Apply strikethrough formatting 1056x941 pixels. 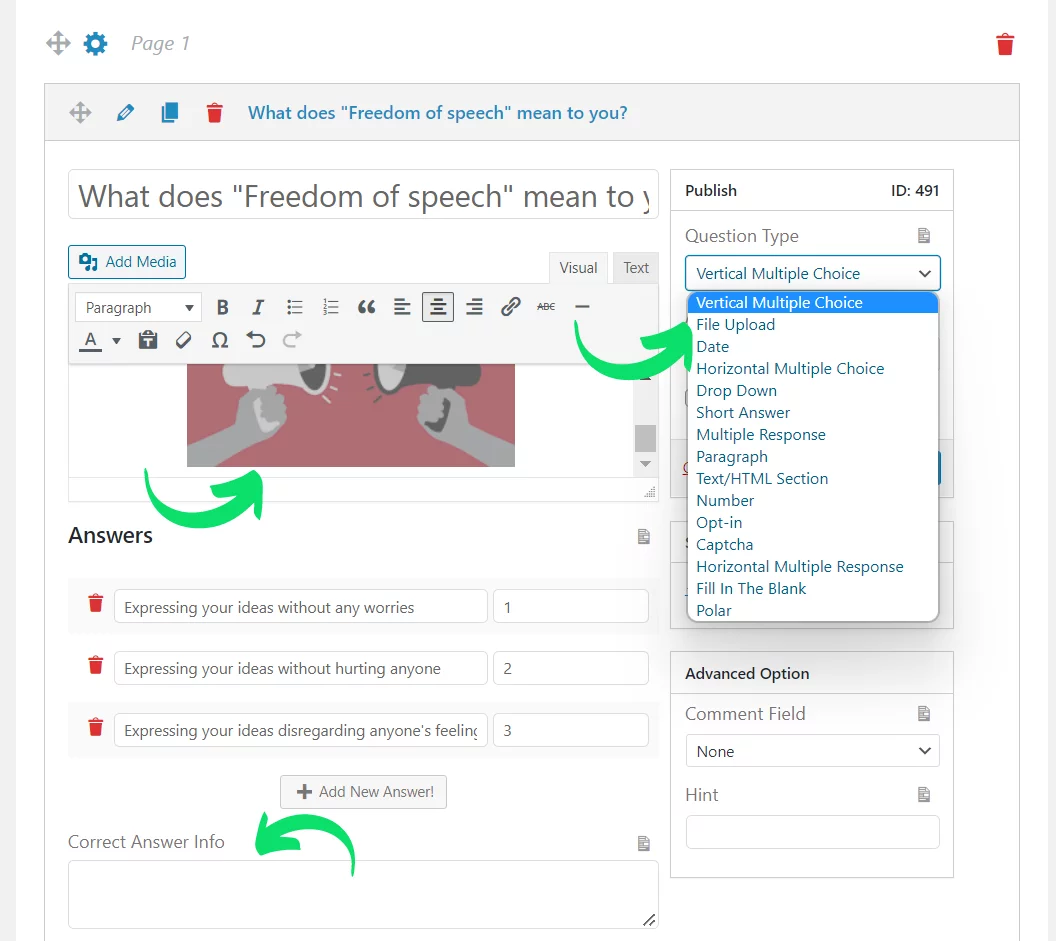546,307
